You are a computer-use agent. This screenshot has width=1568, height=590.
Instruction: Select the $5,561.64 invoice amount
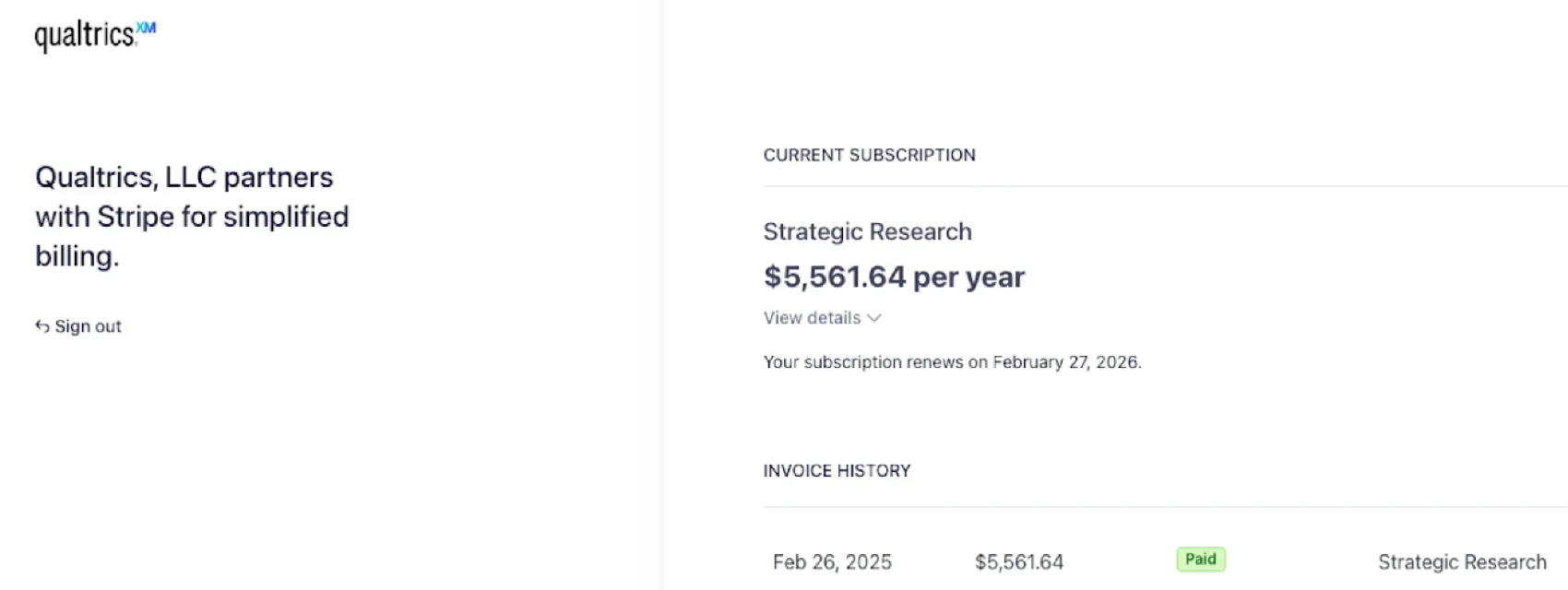coord(1019,560)
